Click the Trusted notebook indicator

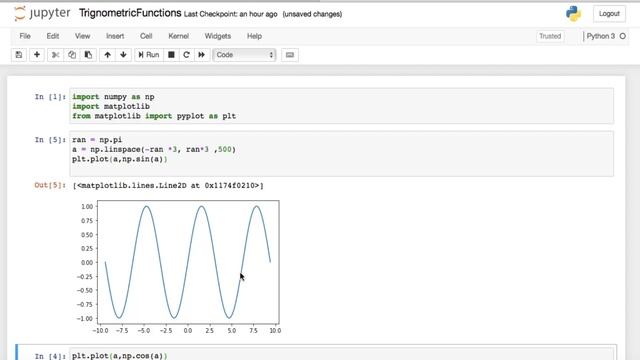(550, 36)
